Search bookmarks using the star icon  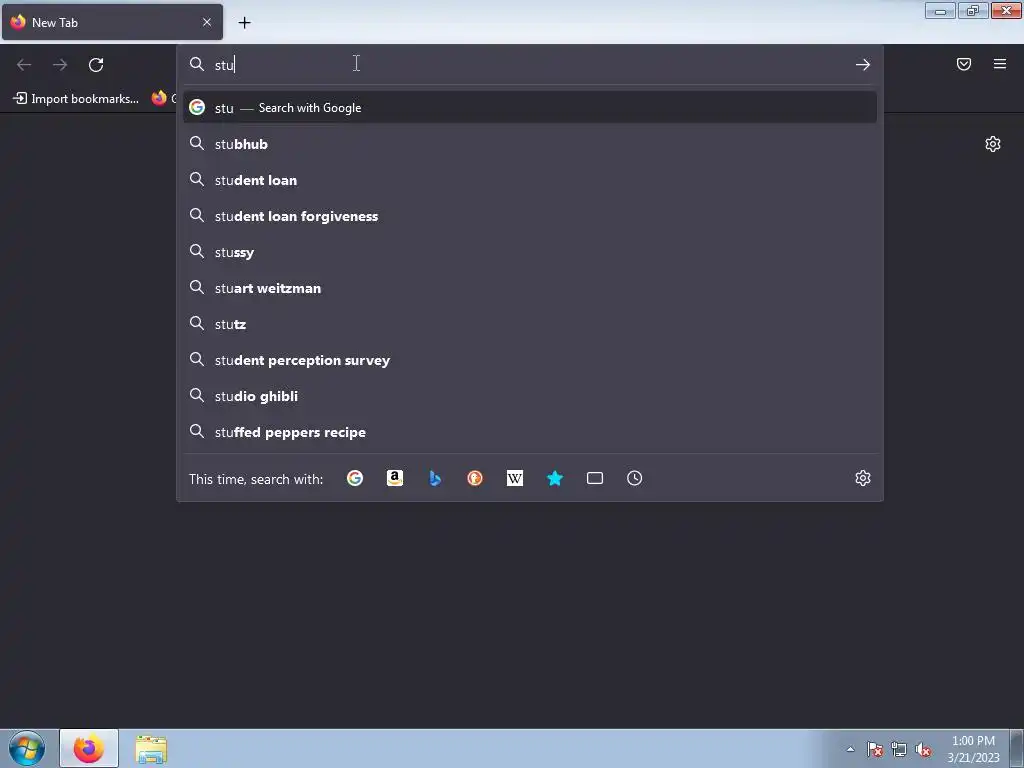(554, 478)
